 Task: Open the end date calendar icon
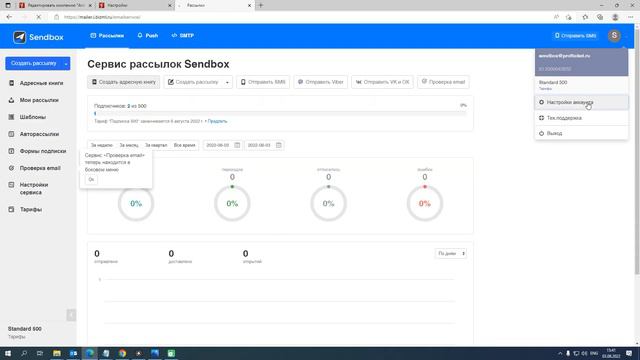tap(279, 145)
